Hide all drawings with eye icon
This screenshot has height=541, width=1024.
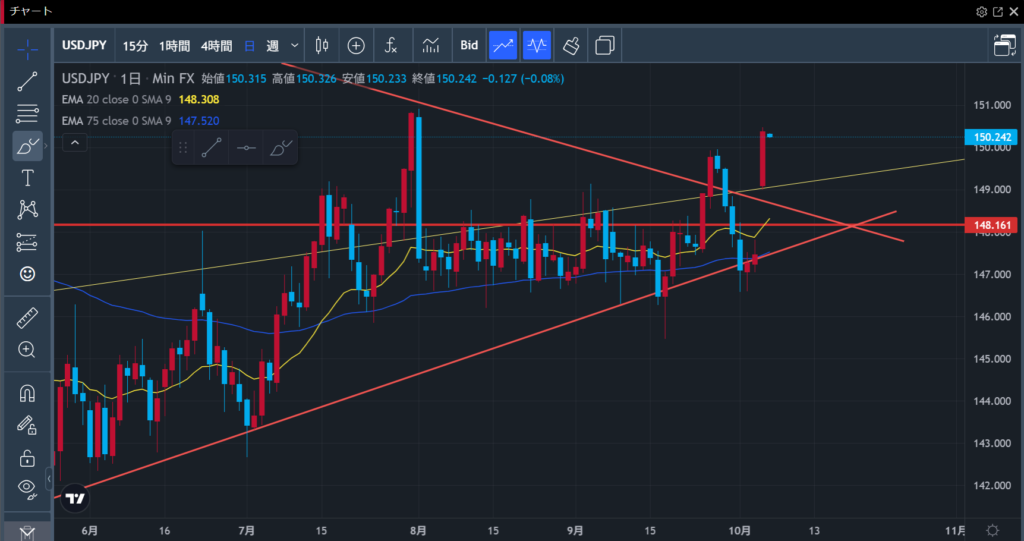coord(27,488)
